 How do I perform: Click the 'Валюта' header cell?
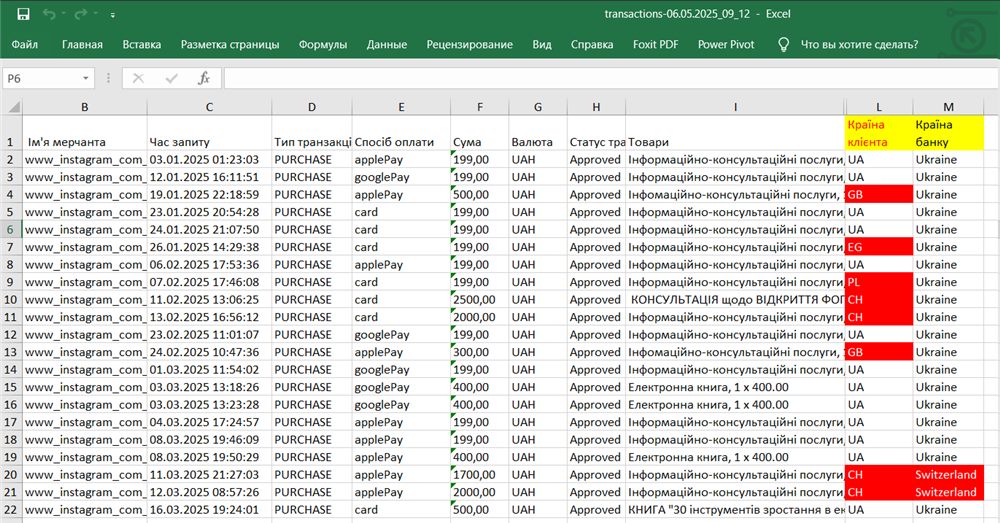click(x=538, y=133)
